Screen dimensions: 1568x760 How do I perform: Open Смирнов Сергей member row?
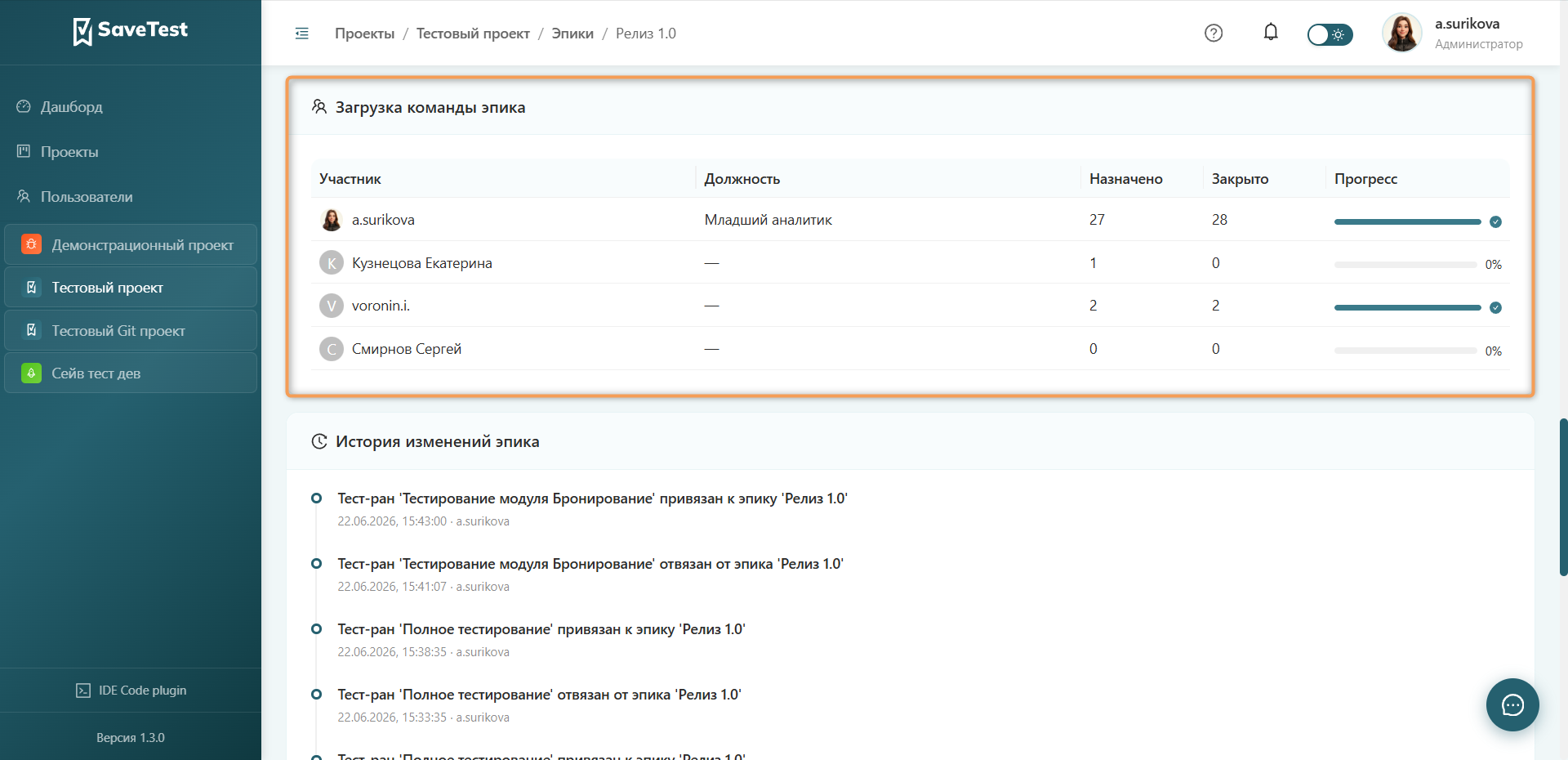(x=910, y=349)
